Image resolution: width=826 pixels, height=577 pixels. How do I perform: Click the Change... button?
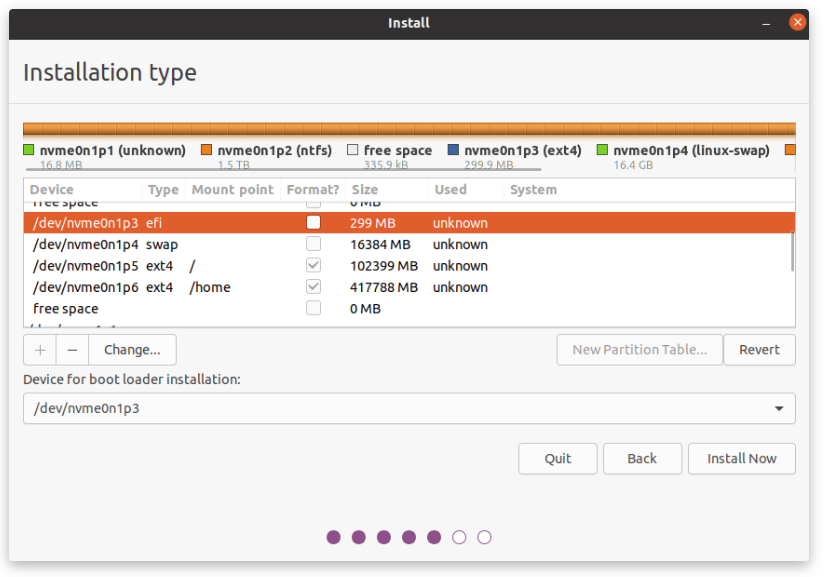(x=132, y=350)
